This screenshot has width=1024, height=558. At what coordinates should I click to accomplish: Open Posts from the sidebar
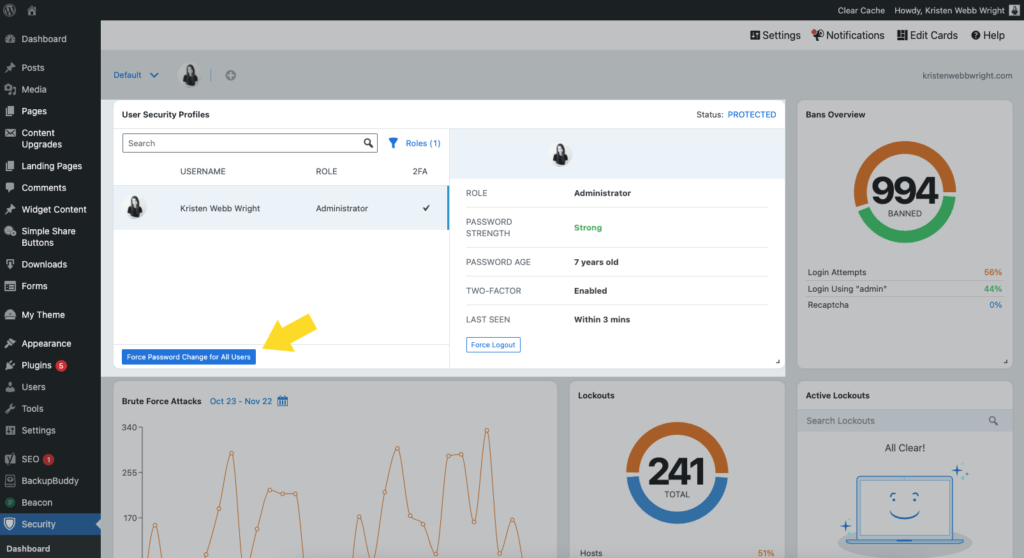pyautogui.click(x=33, y=67)
